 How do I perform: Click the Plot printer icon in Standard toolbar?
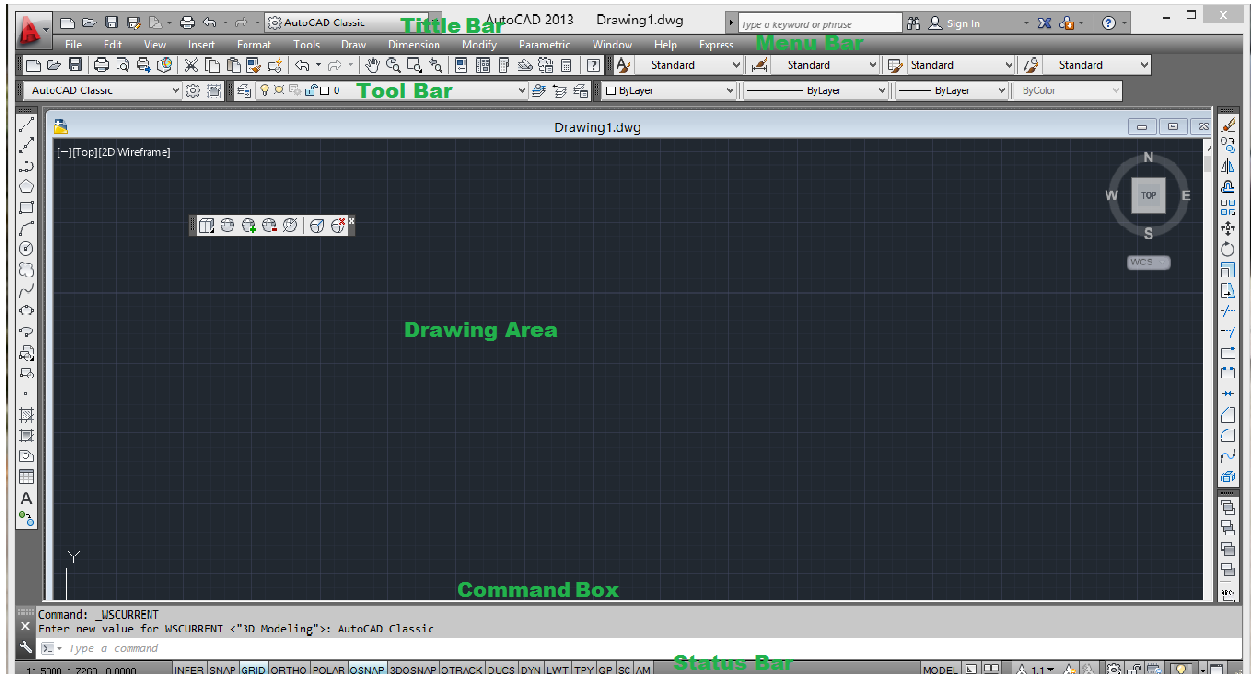click(x=101, y=65)
